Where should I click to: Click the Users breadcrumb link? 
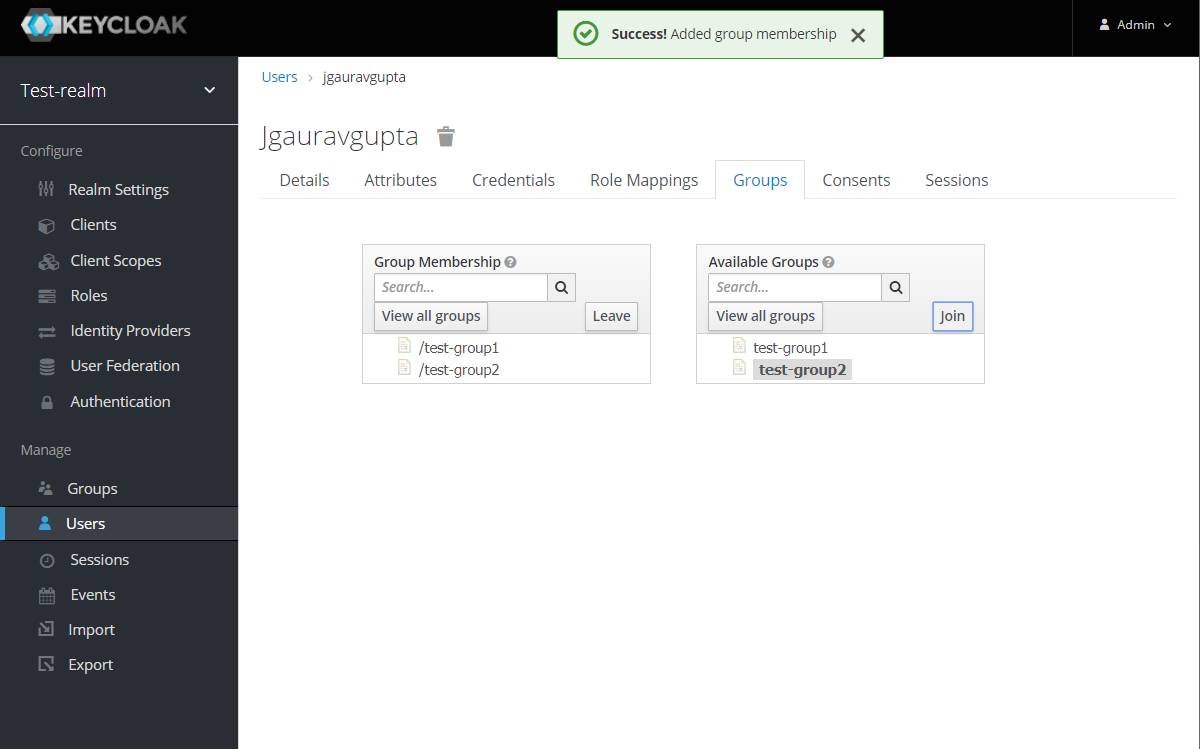[279, 77]
